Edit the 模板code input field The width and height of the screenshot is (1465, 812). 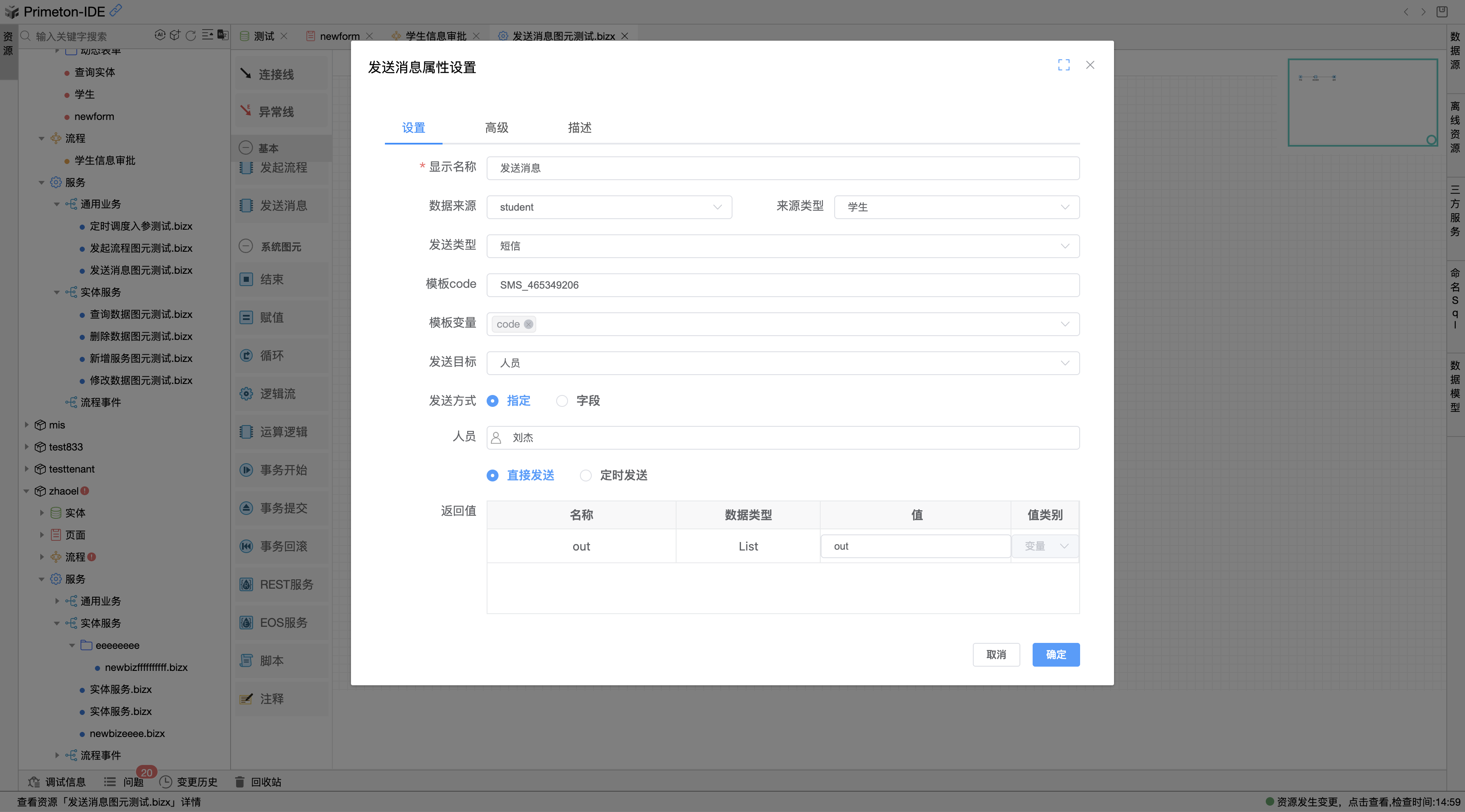pyautogui.click(x=783, y=285)
